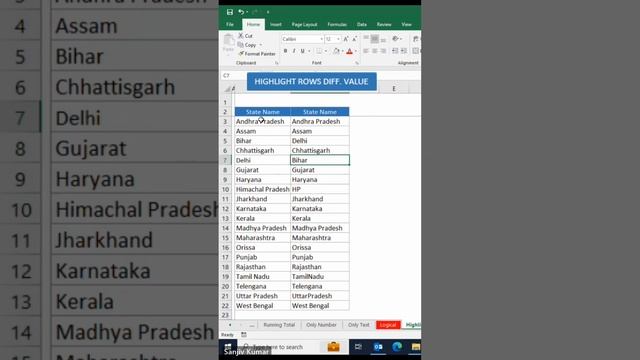Click the Save icon in the quick access toolbar
The image size is (640, 360).
click(230, 12)
